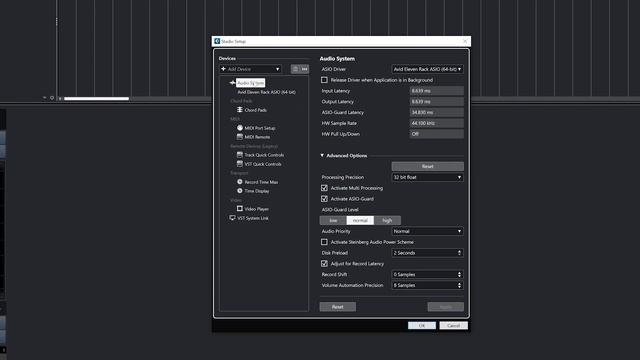Click Reset under Advanced Options heading
640x360 pixels.
[x=427, y=167]
